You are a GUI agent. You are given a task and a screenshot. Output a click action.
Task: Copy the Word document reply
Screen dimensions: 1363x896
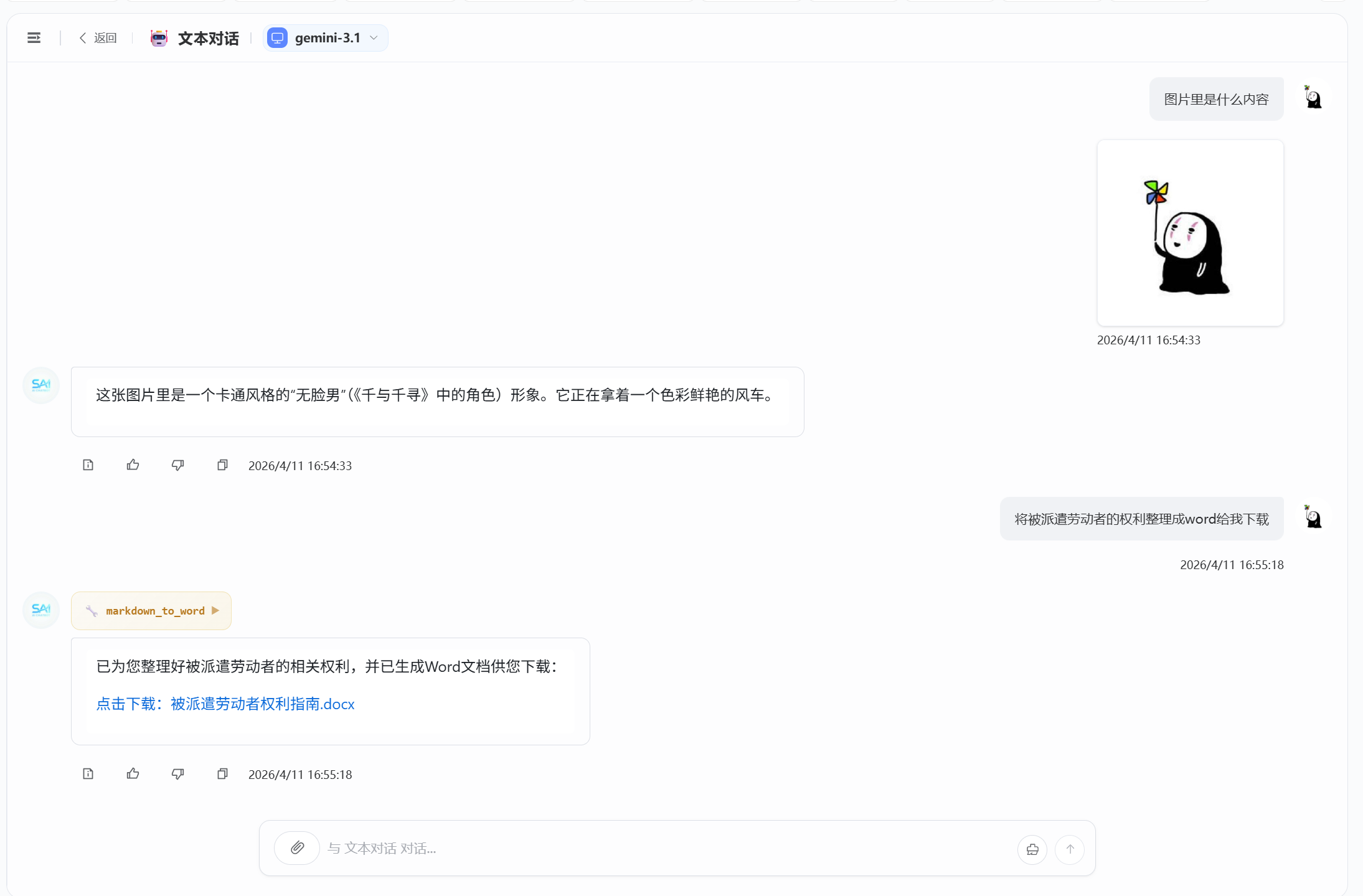[x=222, y=774]
